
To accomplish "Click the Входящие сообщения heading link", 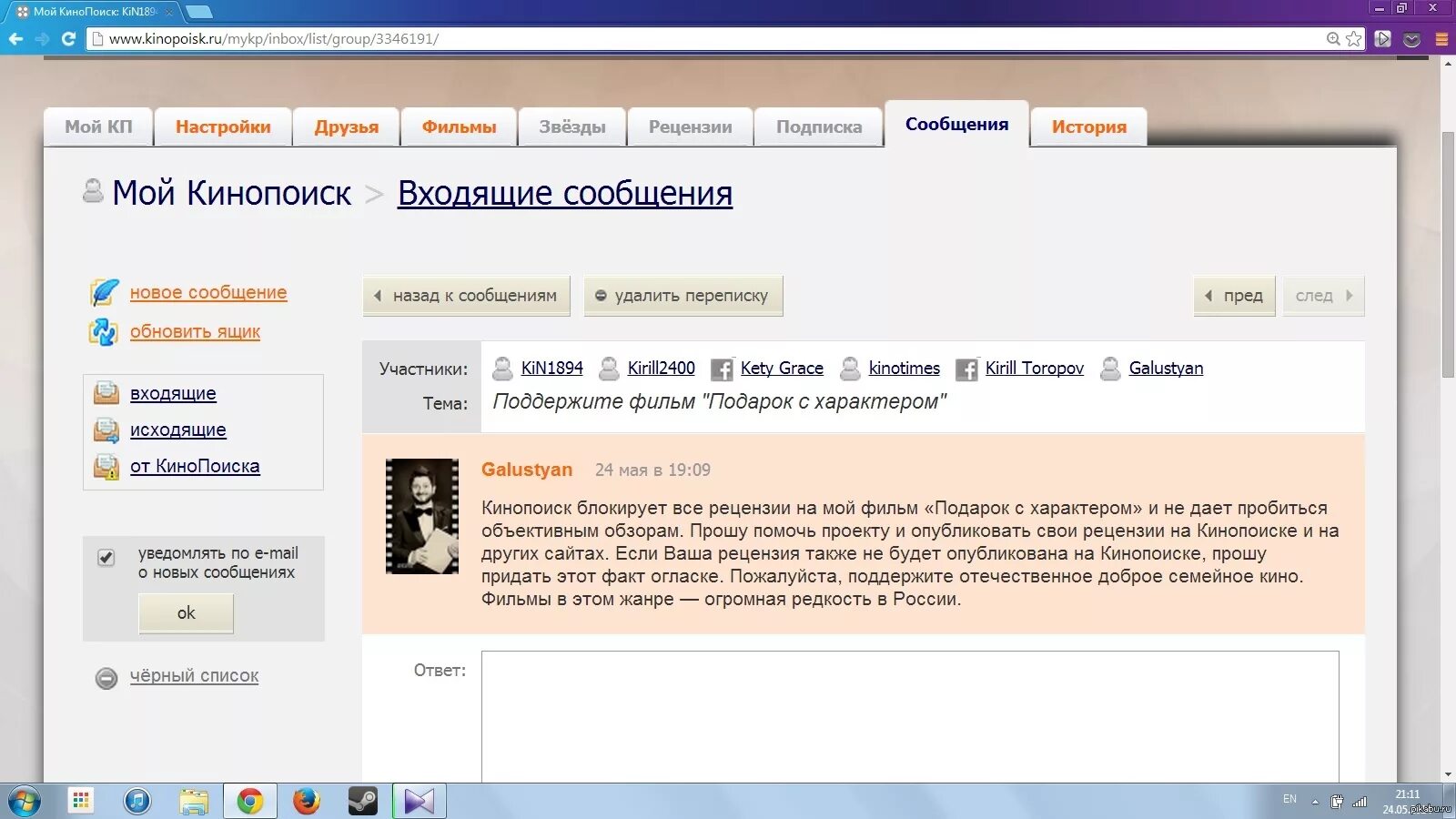I will point(565,193).
